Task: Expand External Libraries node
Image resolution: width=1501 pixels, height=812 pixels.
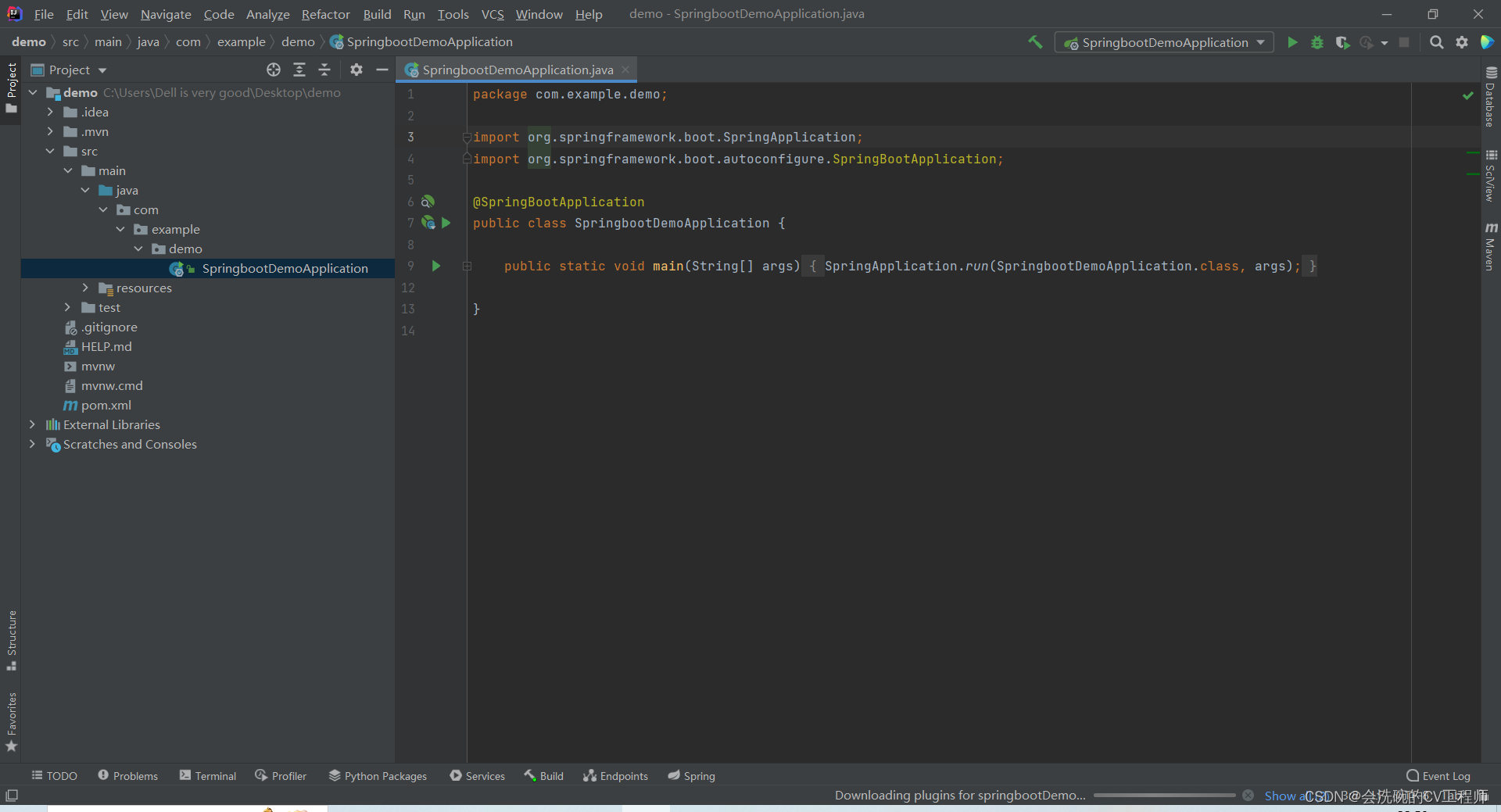Action: click(x=32, y=424)
